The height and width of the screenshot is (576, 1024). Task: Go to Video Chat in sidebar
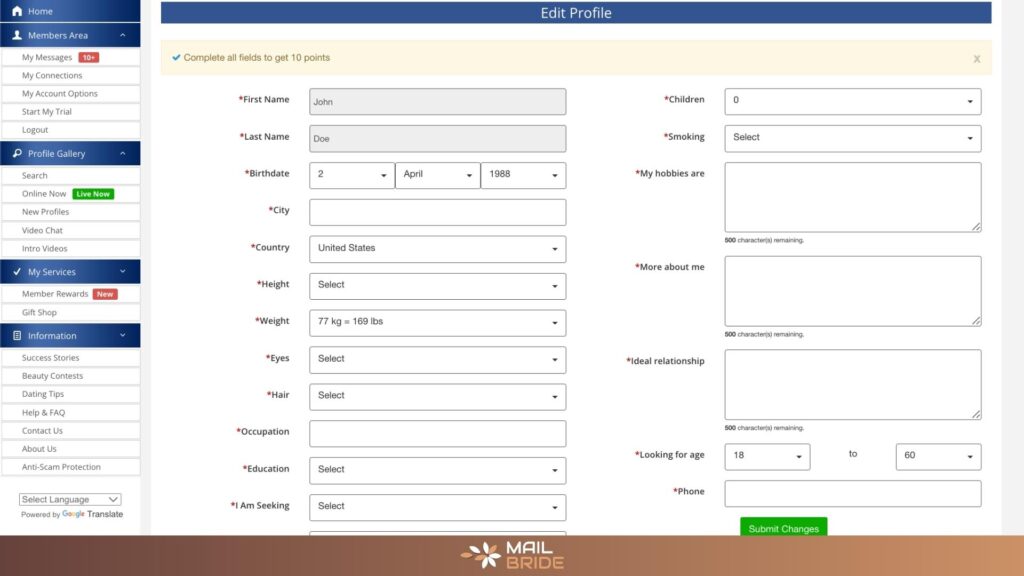42,231
